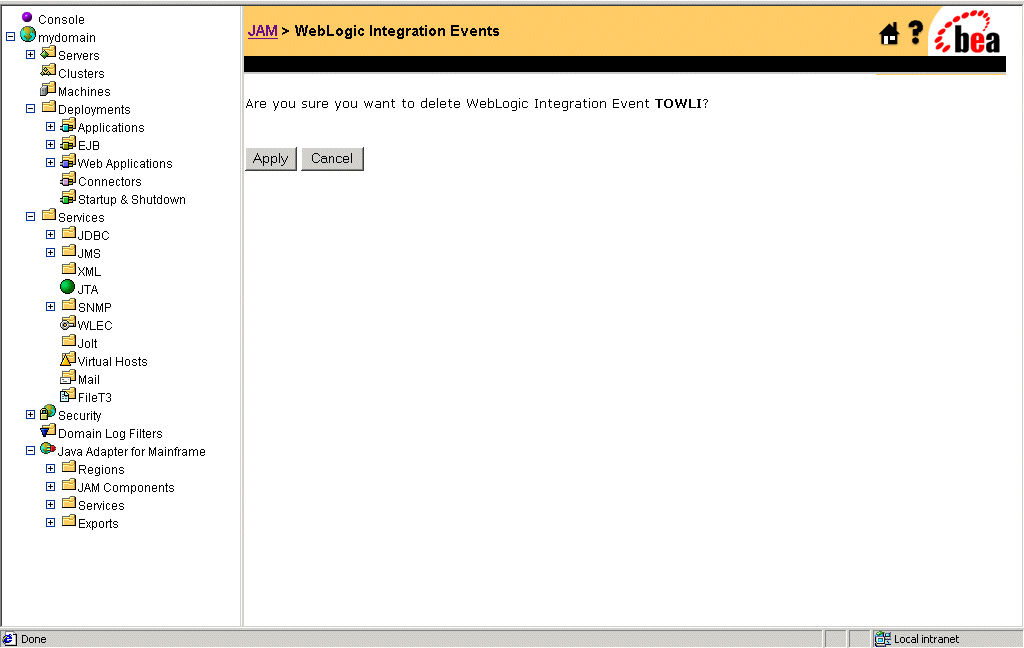Screen dimensions: 1024x648
Task: Expand the EJB tree node
Action: pyautogui.click(x=50, y=144)
